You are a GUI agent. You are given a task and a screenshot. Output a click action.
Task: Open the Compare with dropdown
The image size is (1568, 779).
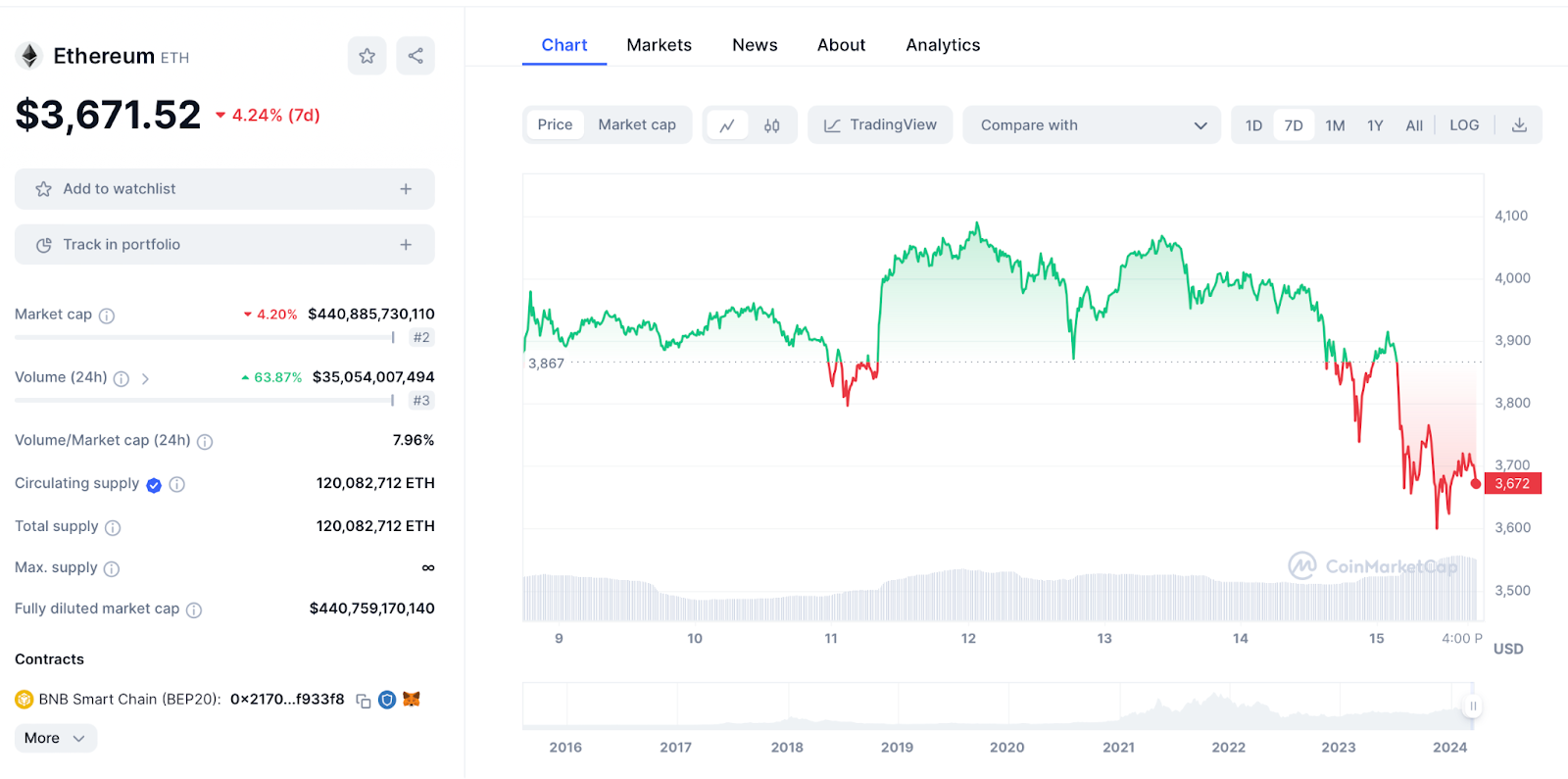(1092, 125)
